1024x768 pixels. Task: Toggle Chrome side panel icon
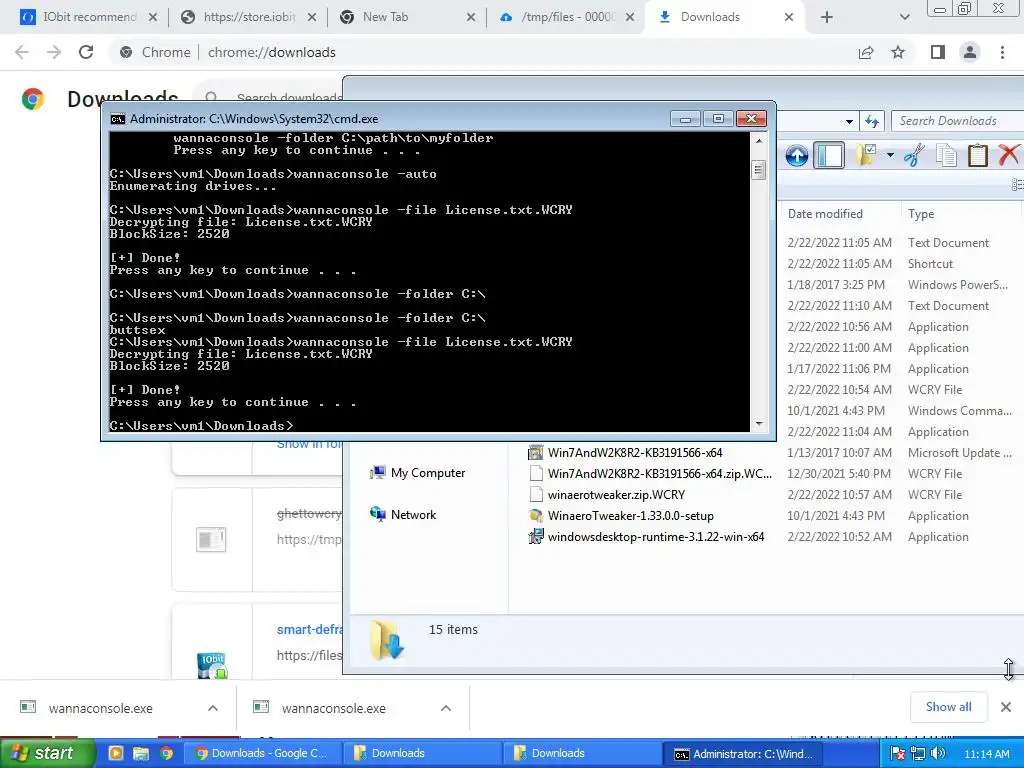[x=938, y=52]
